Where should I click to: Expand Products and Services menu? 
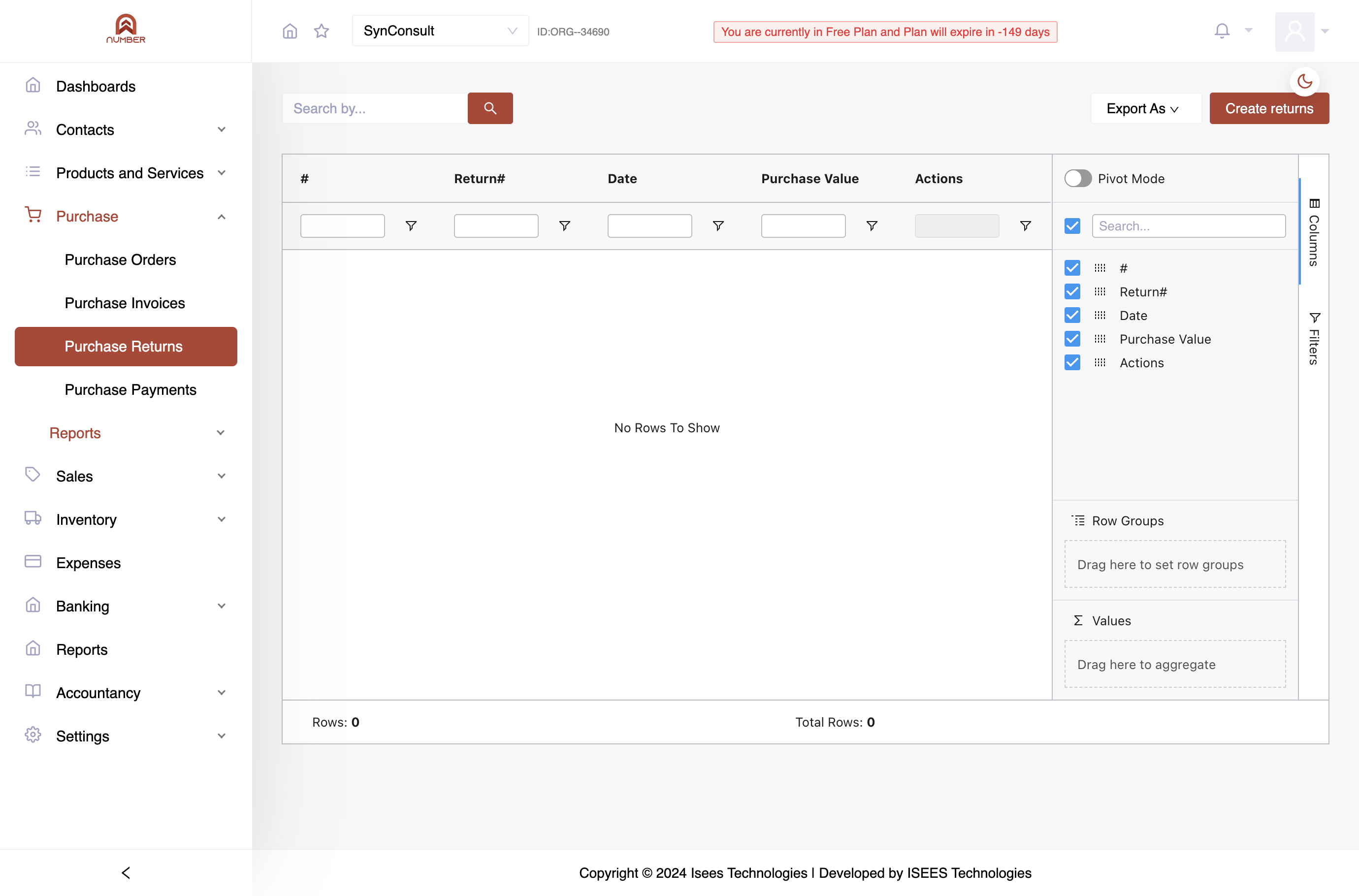coord(126,173)
